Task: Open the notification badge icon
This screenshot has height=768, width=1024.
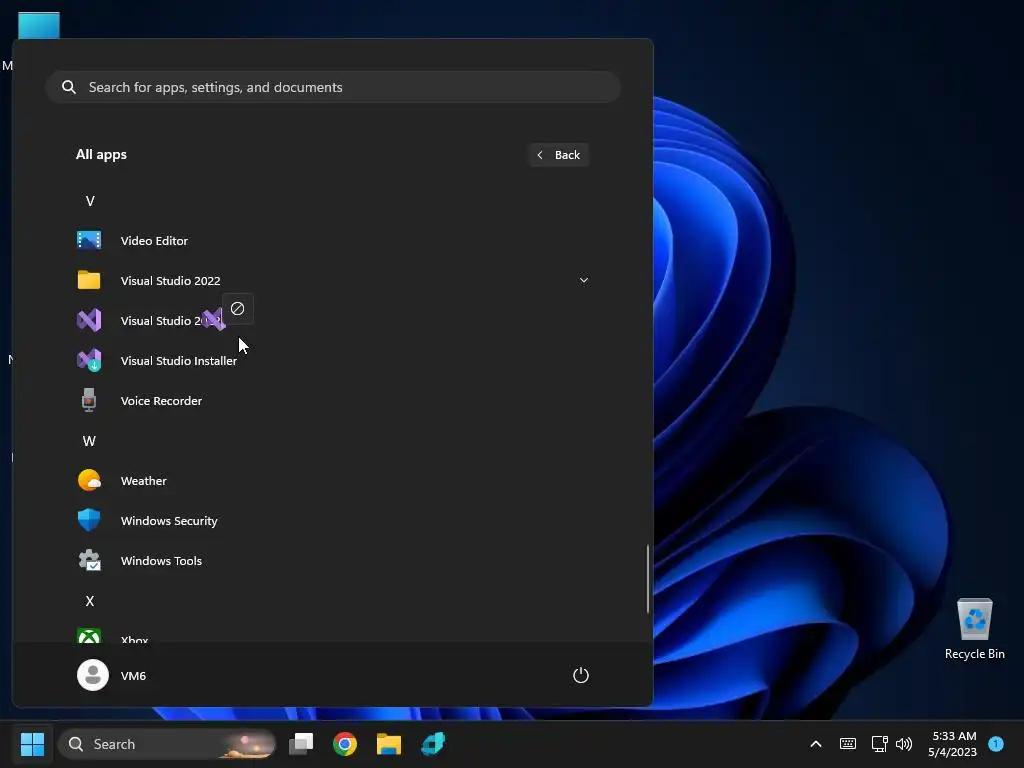Action: point(996,744)
